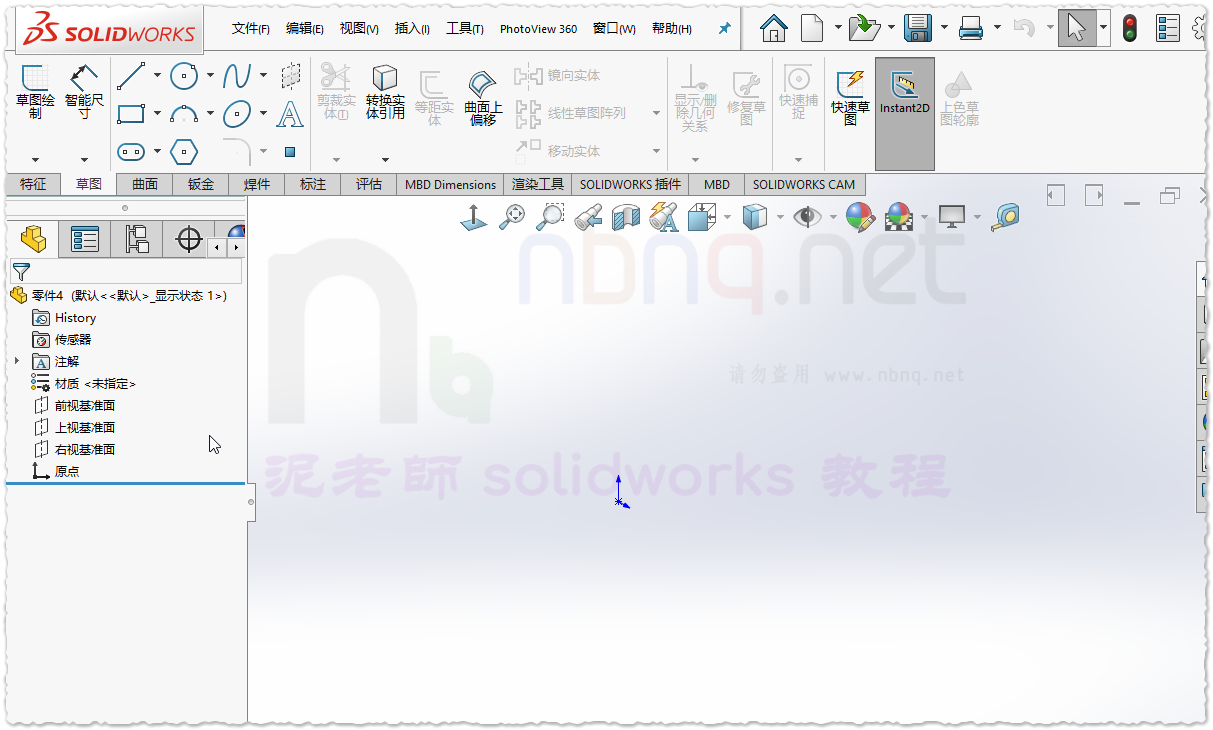The height and width of the screenshot is (730, 1213).
Task: Click the View Orientation triad icon
Action: [703, 216]
